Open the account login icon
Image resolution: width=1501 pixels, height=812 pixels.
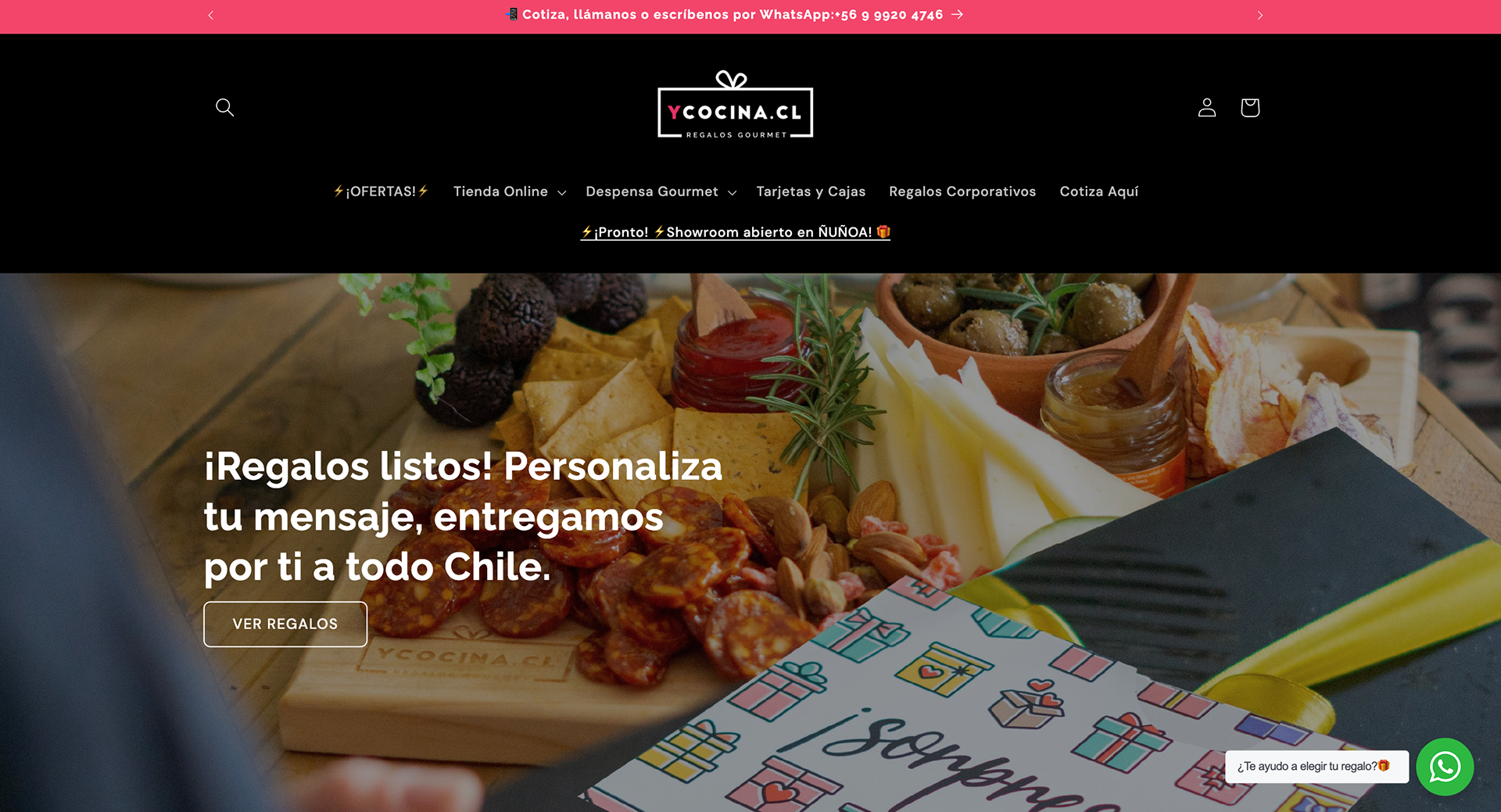1206,107
